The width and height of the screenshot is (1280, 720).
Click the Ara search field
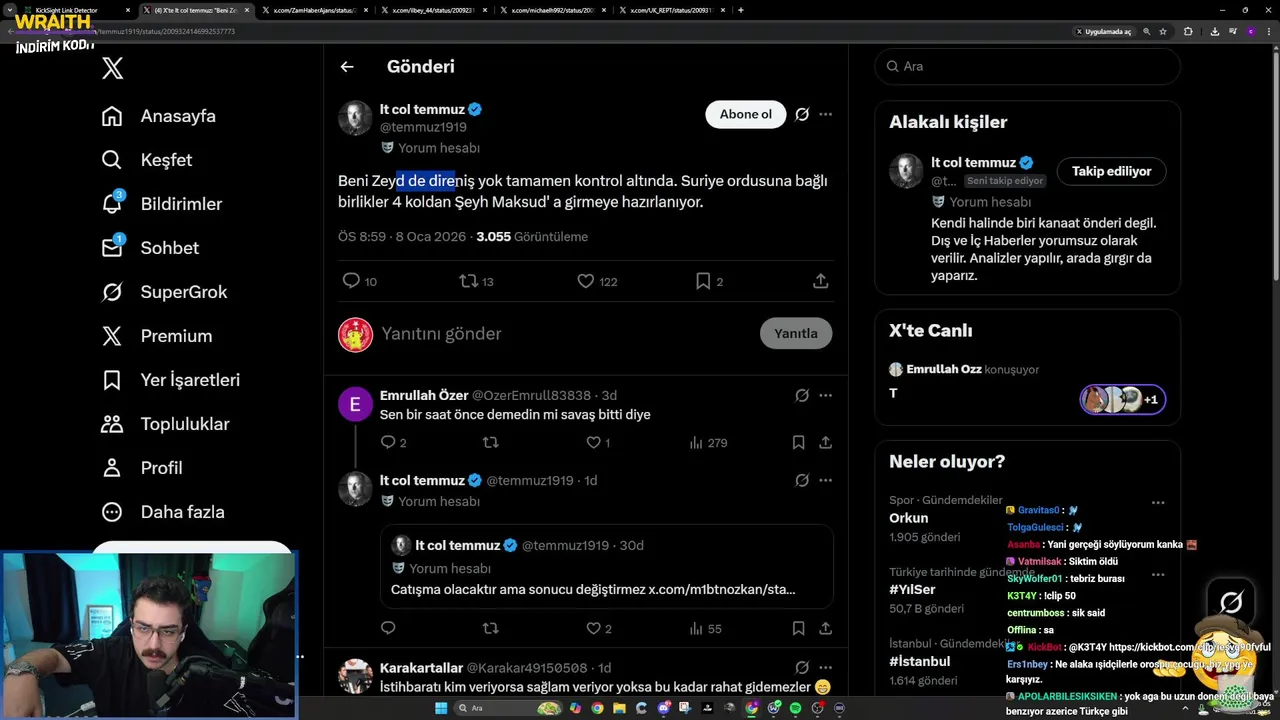pos(1027,66)
